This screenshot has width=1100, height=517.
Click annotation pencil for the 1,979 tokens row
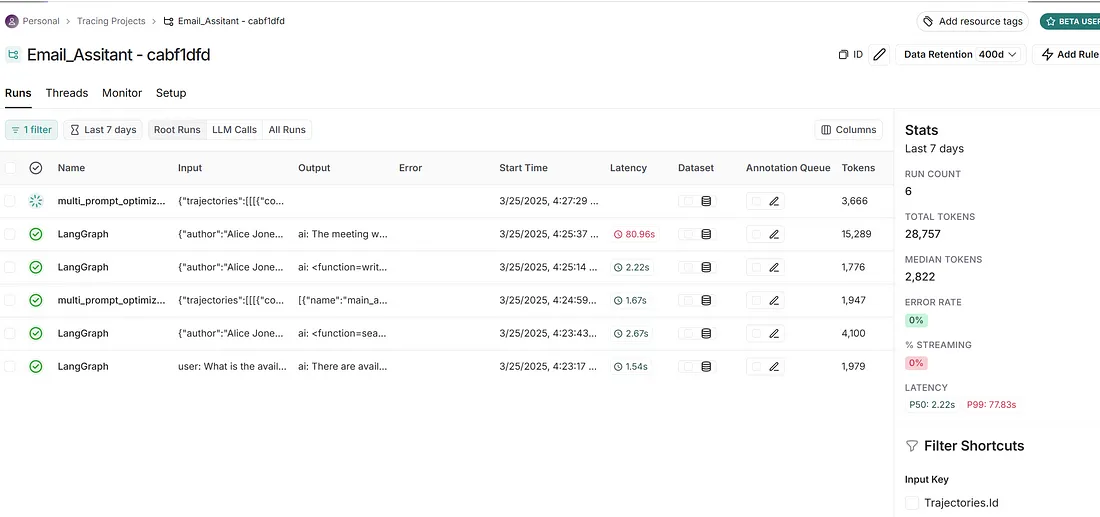[x=774, y=366]
